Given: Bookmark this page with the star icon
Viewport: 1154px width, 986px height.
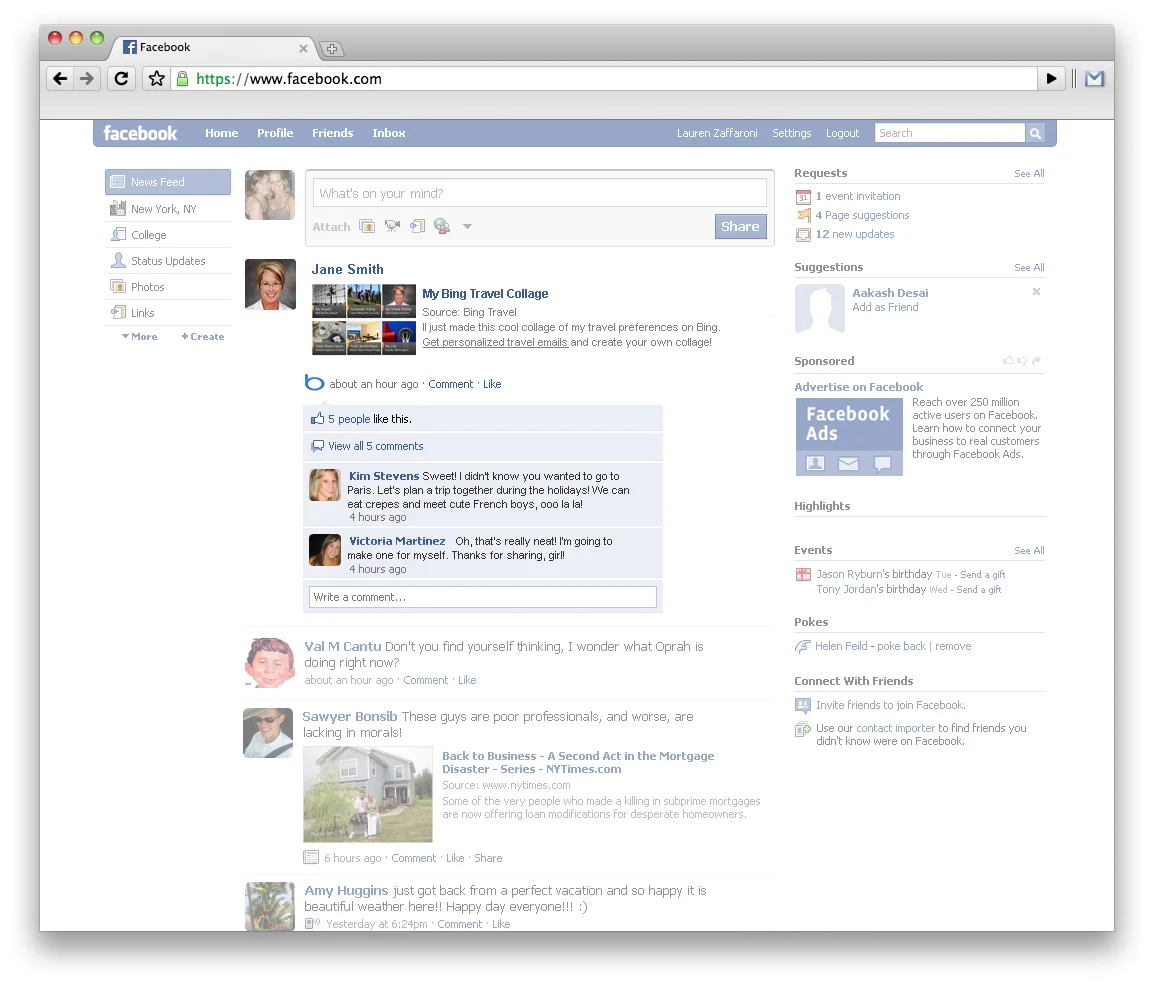Looking at the screenshot, I should (x=157, y=79).
